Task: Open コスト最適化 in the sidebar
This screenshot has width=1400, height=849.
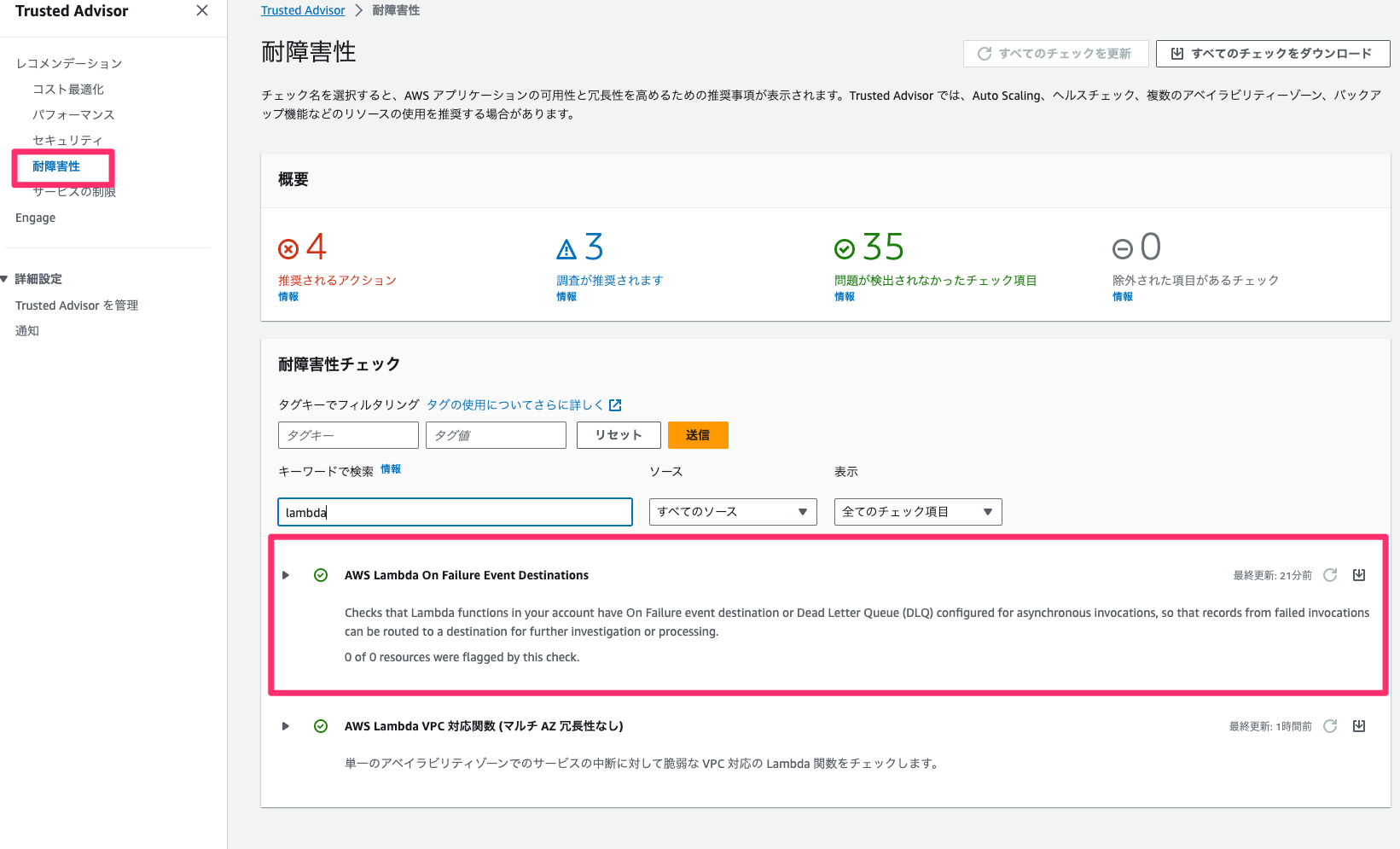Action: [68, 88]
